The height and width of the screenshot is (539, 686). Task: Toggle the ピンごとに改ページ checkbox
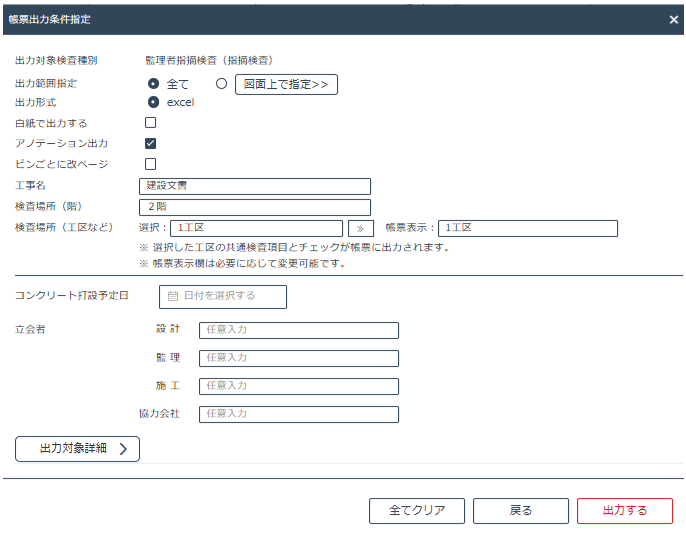[x=151, y=164]
